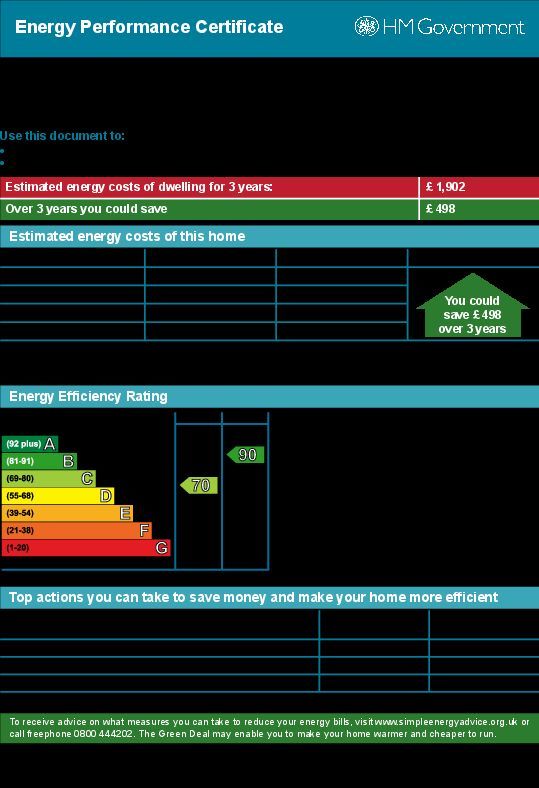
Task: Select the orange E (39-54) band
Action: [67, 513]
